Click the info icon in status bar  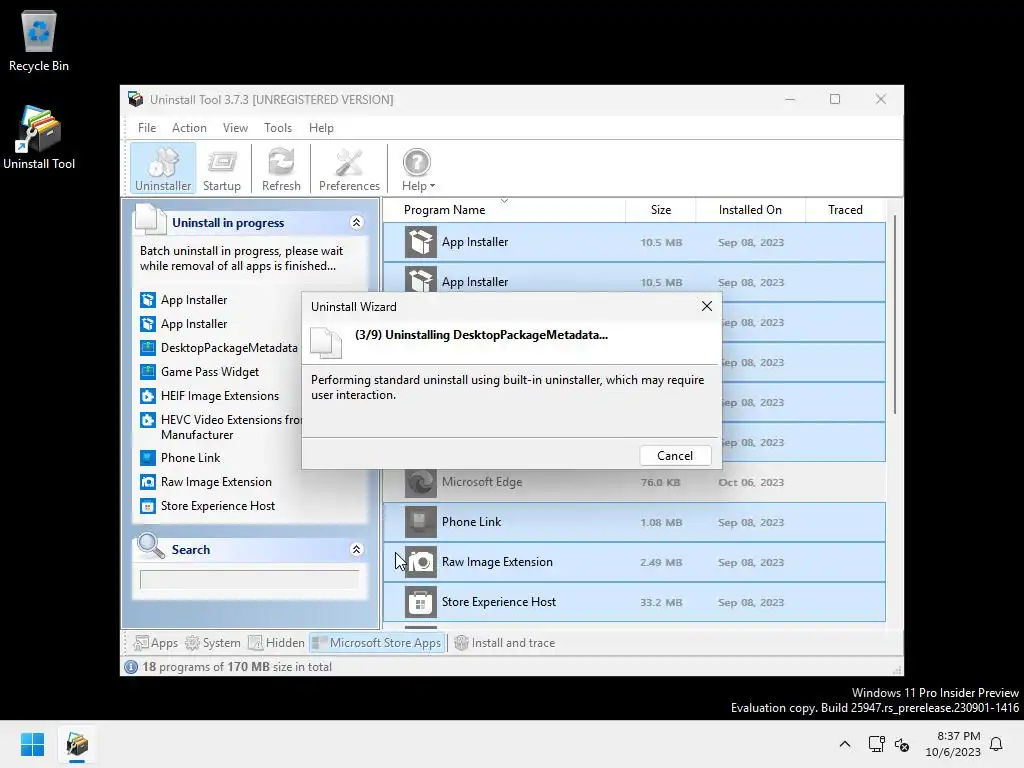(x=131, y=667)
